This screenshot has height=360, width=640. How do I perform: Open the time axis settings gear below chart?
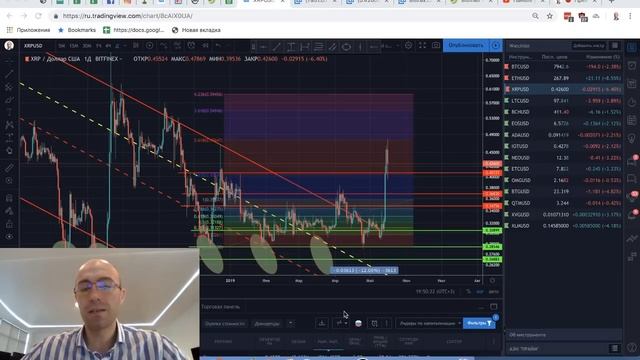(492, 280)
